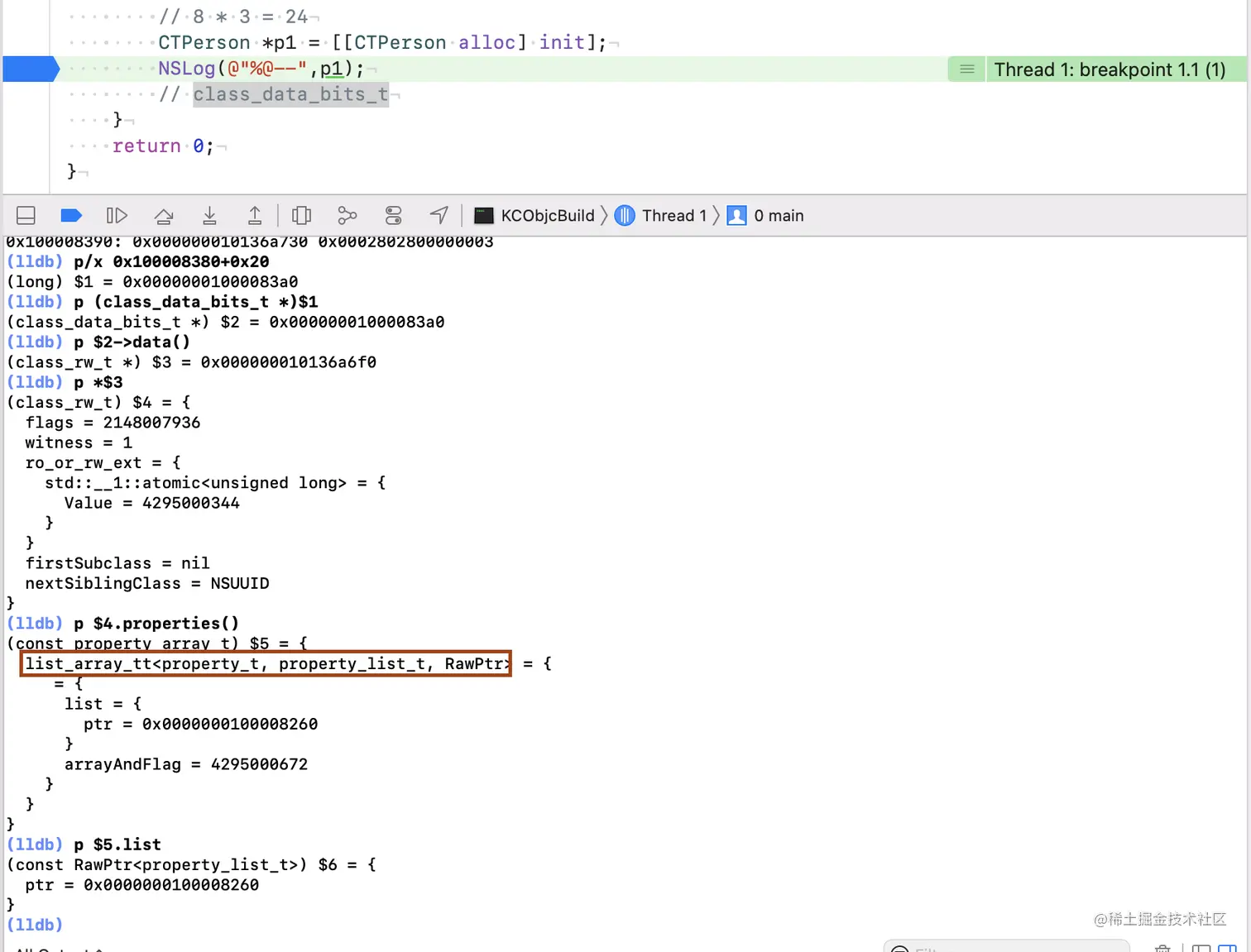Click the p (class_data_bits_t *)$1 command
Viewport: 1251px width, 952px height.
click(x=196, y=302)
